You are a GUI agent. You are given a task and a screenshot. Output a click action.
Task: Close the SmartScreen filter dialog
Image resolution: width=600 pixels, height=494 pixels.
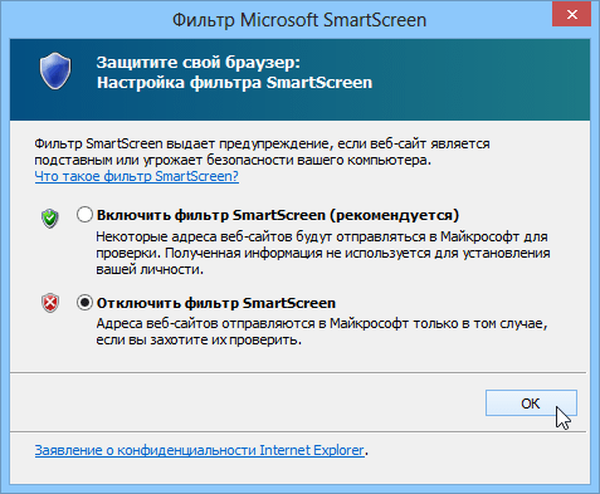[572, 15]
